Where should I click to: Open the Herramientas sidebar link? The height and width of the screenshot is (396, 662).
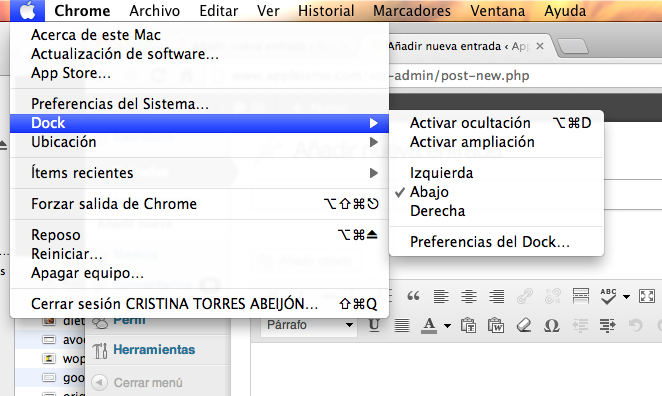coord(154,350)
